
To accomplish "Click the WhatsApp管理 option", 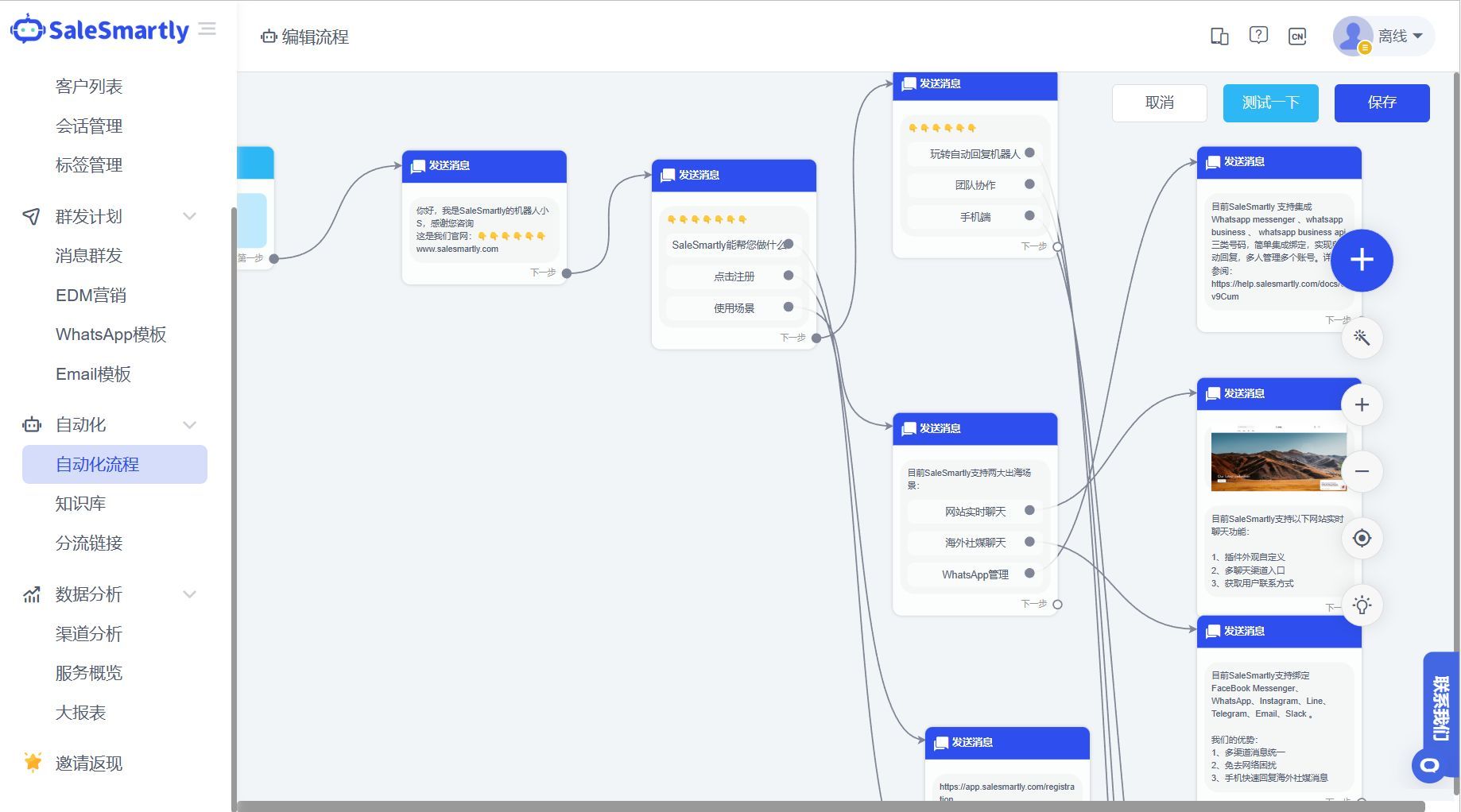I will pos(975,574).
